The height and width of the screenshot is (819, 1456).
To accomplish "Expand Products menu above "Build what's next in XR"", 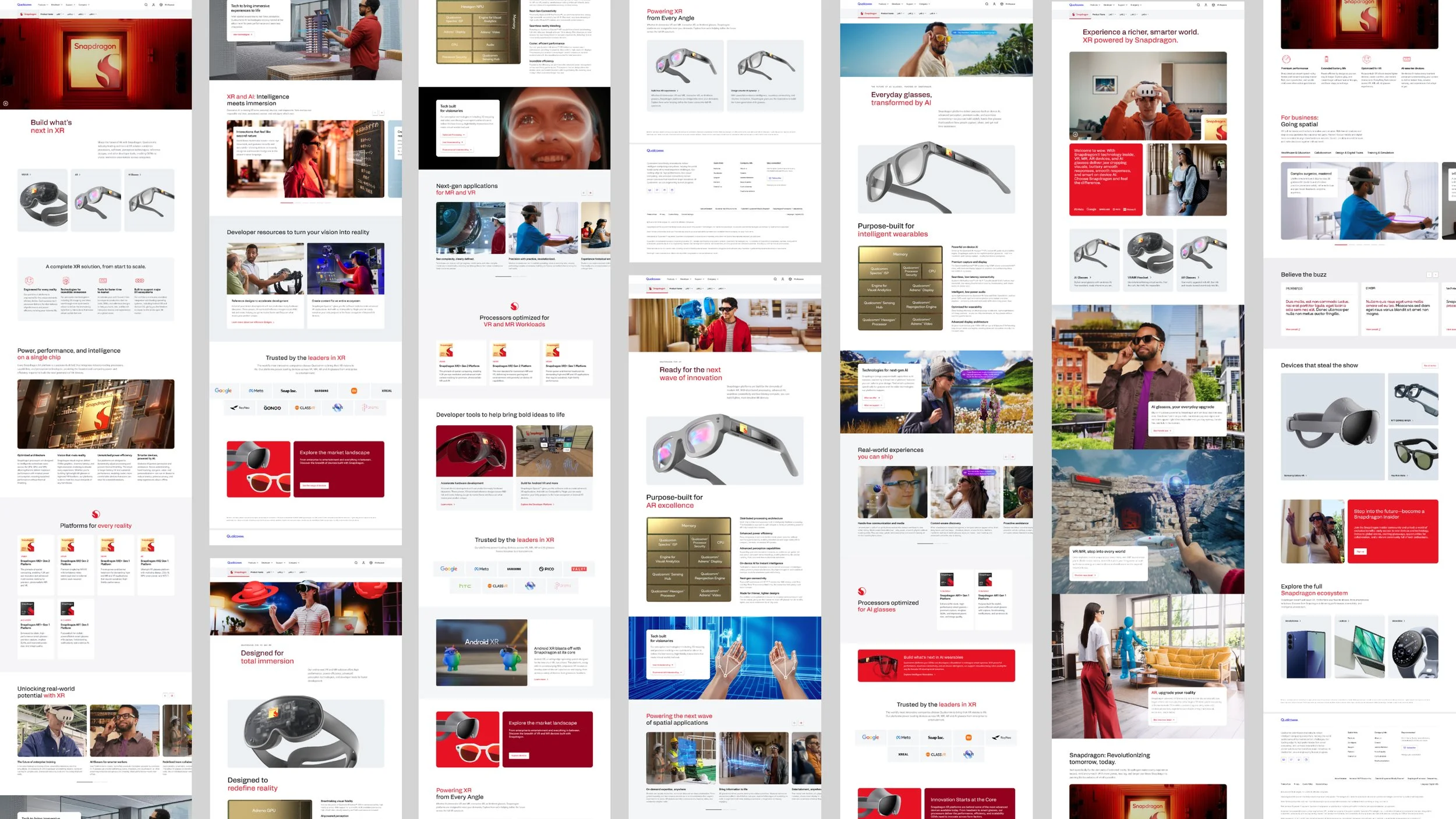I will pyautogui.click(x=42, y=5).
